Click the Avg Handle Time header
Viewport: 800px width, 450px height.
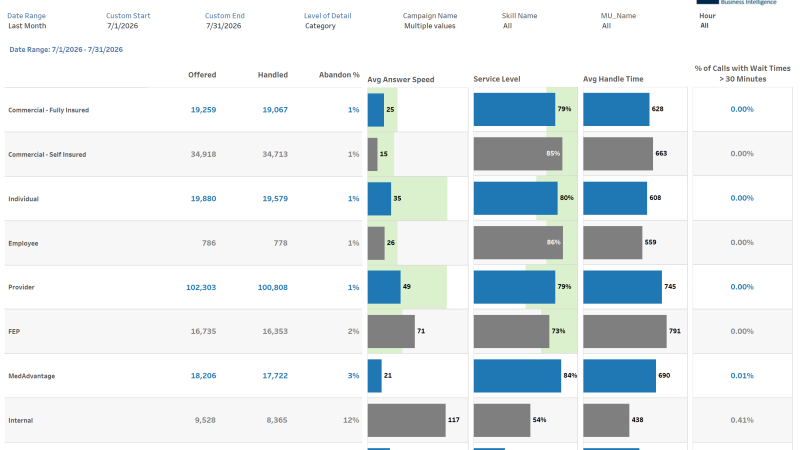pos(613,79)
